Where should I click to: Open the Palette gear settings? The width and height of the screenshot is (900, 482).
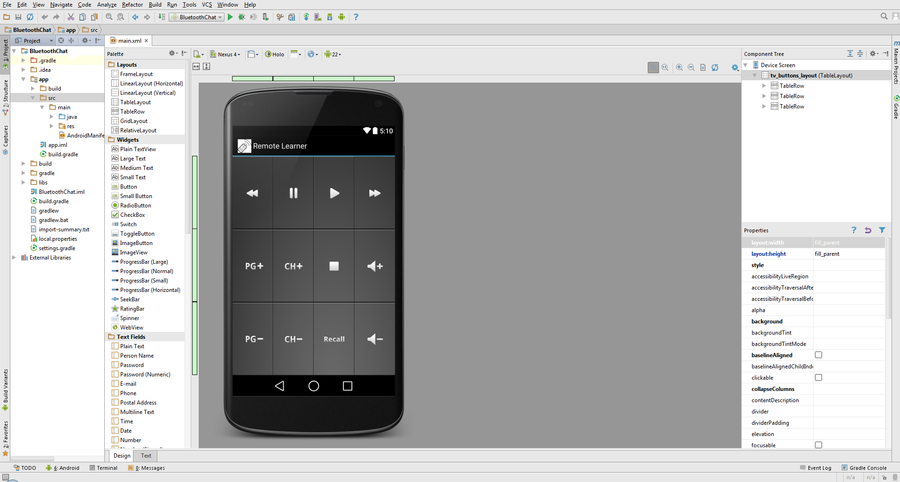tap(172, 53)
